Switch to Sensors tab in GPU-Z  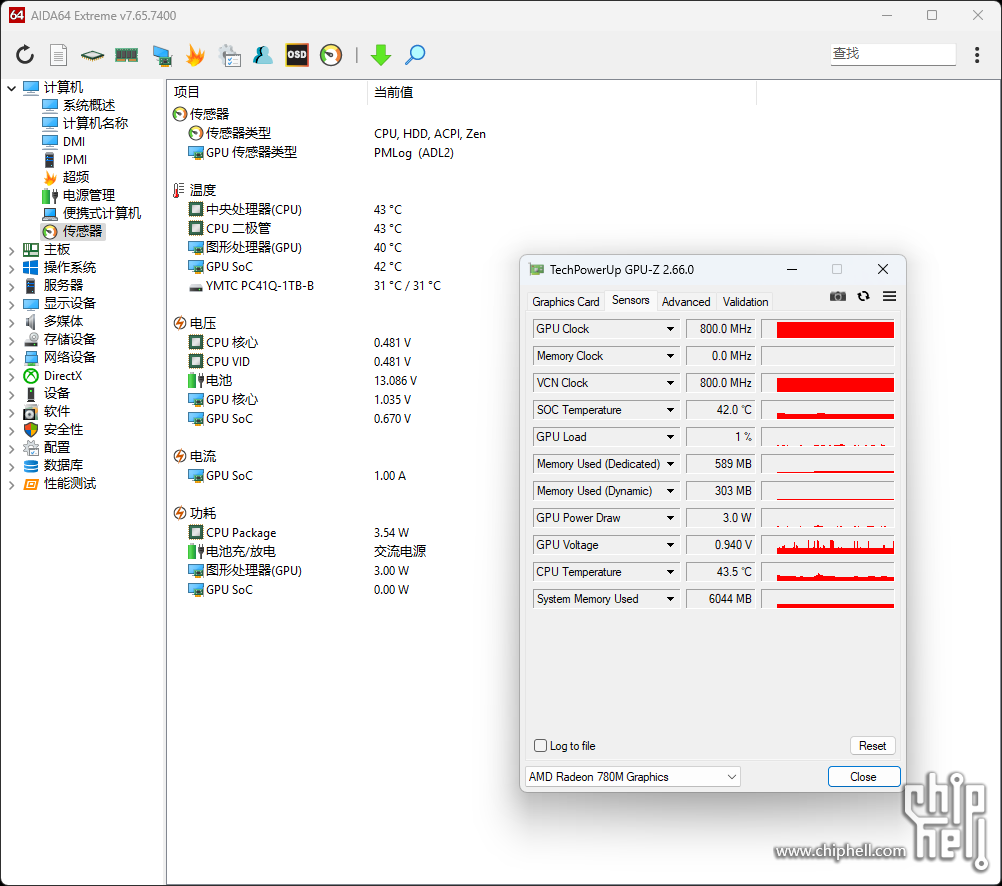[x=631, y=300]
